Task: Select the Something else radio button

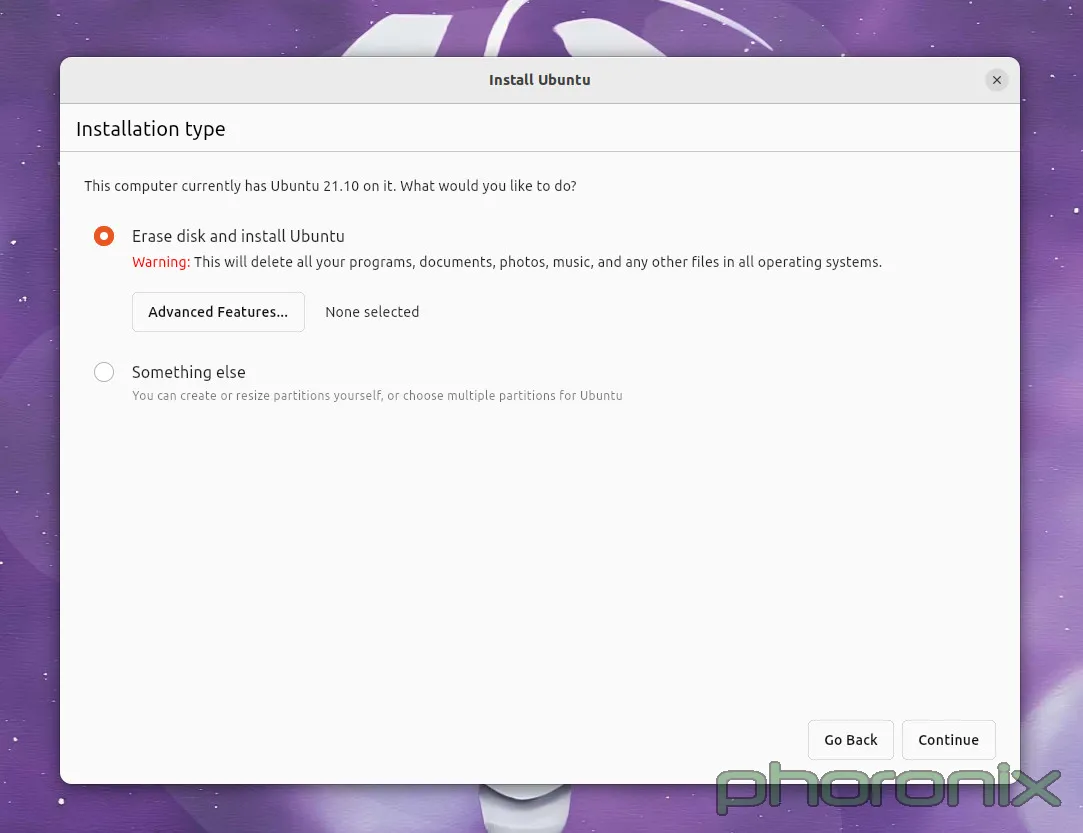Action: [104, 372]
